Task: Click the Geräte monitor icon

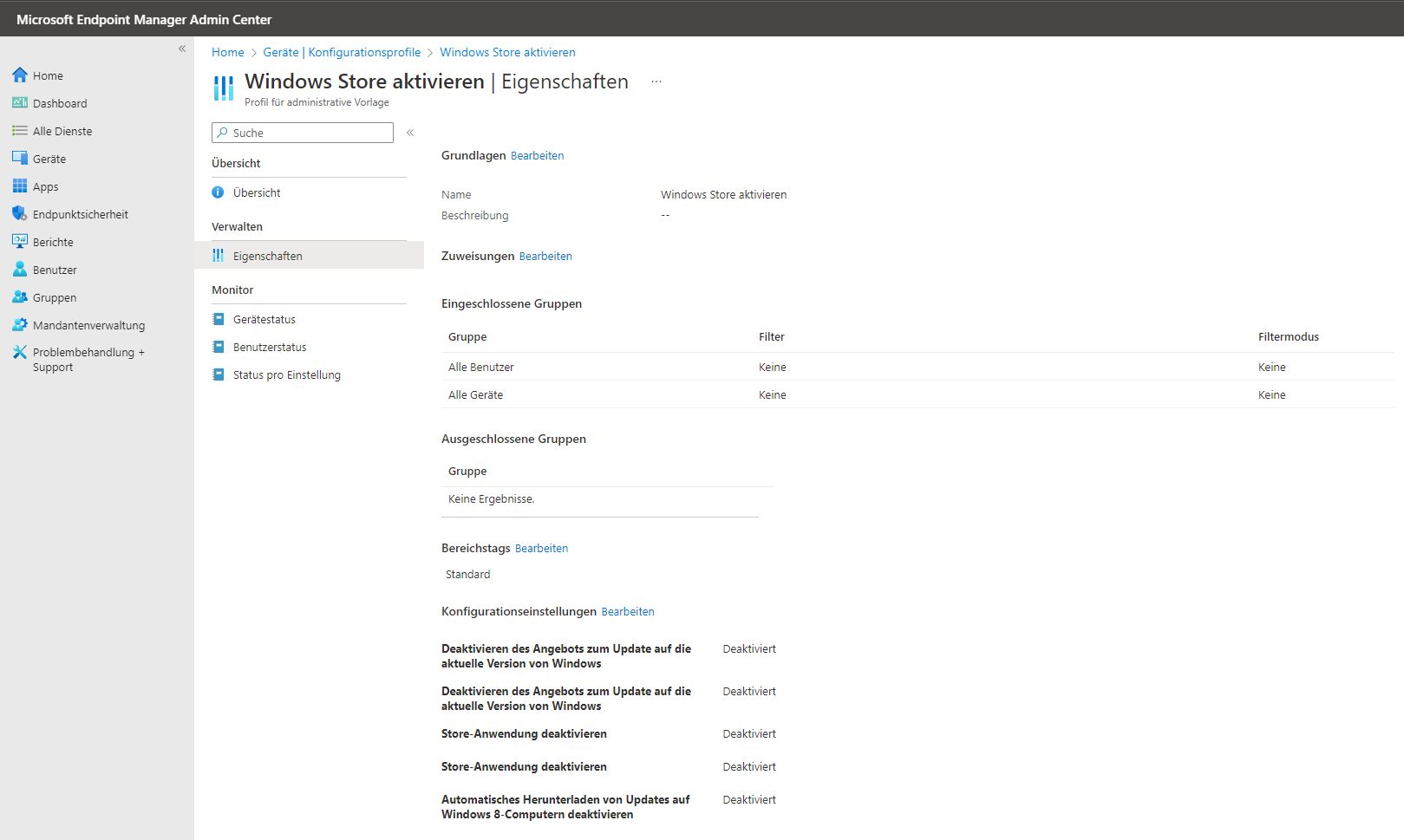Action: (x=20, y=159)
